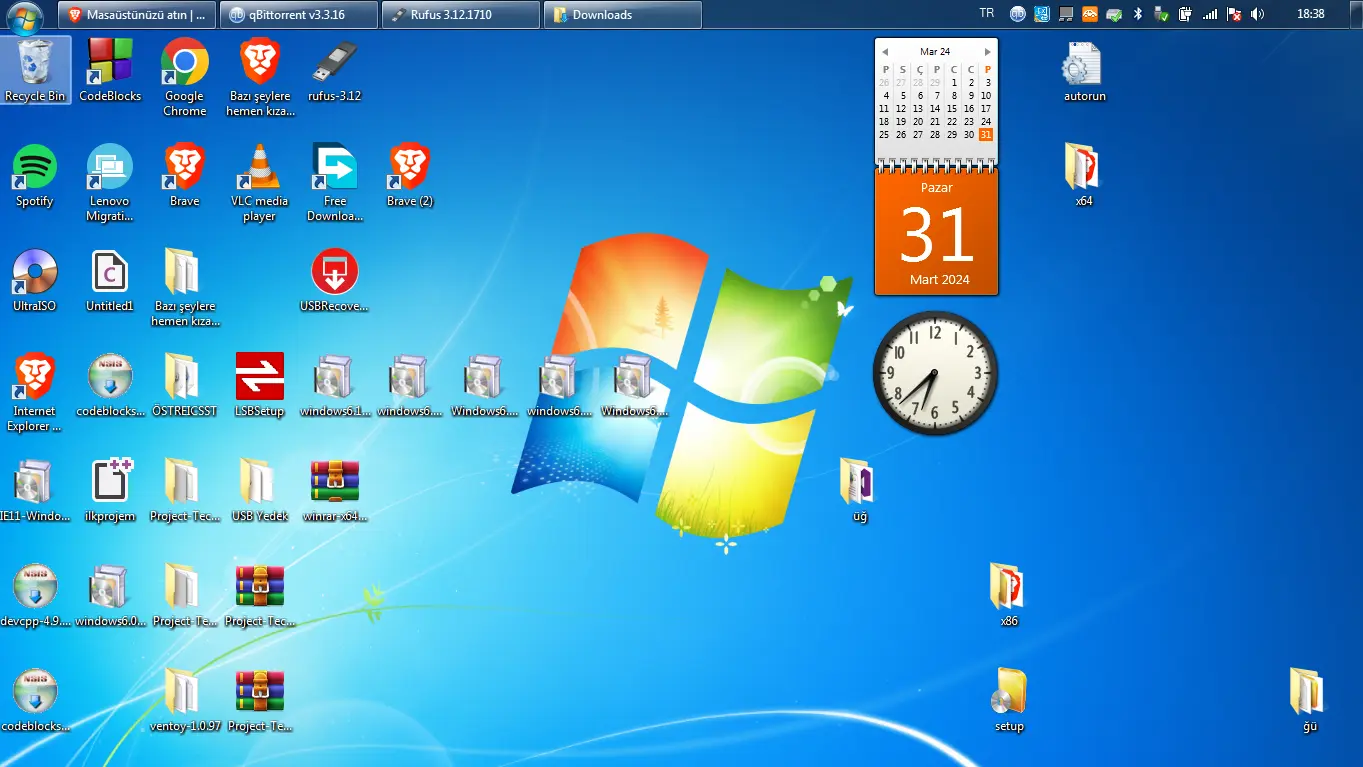Select the ventoy-1.0.97 folder
Screen dimensions: 1363x767
coord(185,700)
